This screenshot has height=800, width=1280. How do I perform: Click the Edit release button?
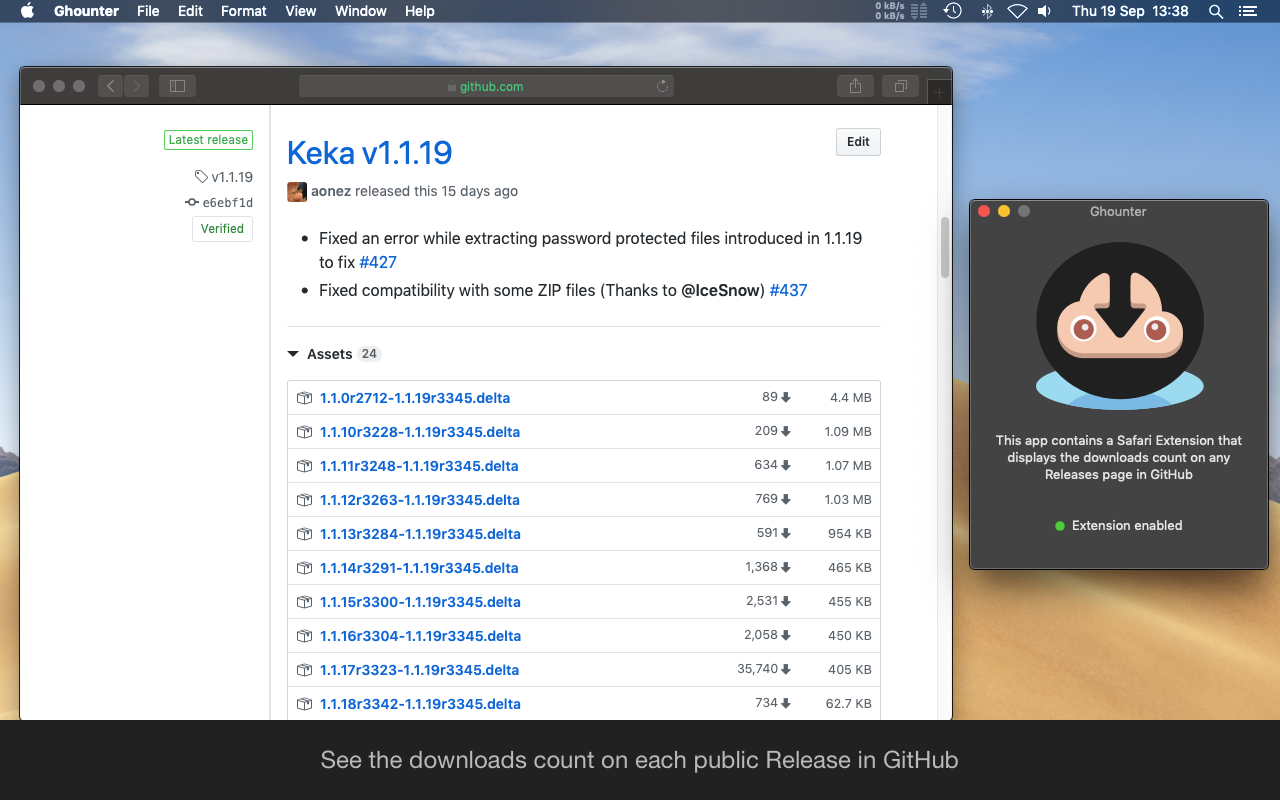pyautogui.click(x=858, y=142)
